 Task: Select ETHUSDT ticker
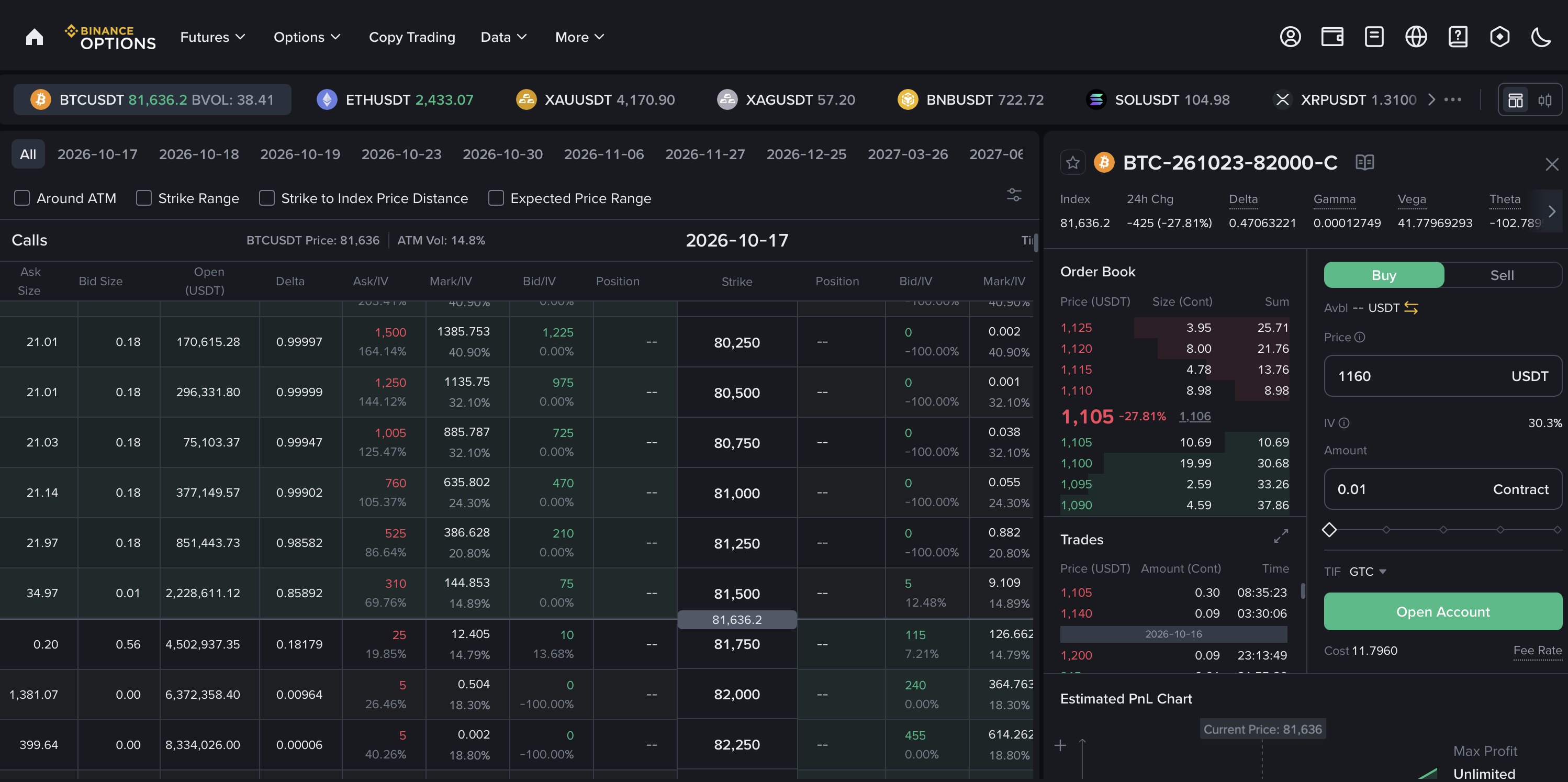click(x=395, y=99)
